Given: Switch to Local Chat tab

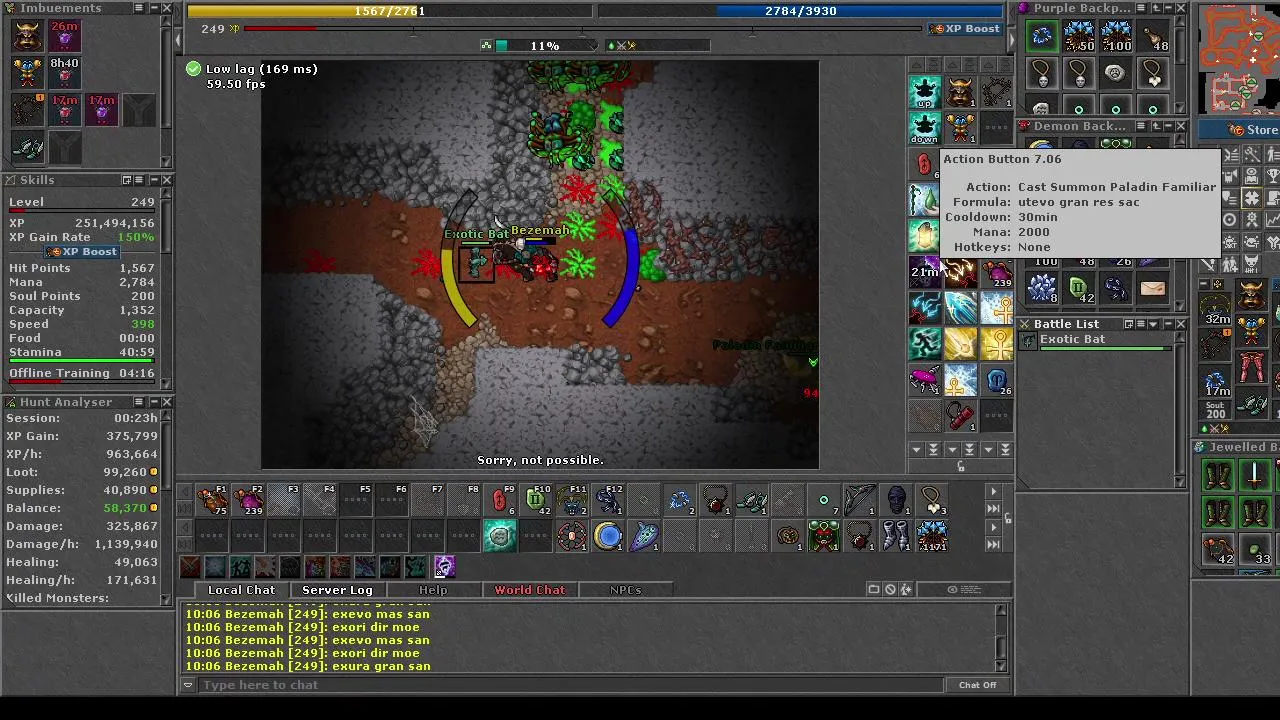Looking at the screenshot, I should click(x=241, y=590).
